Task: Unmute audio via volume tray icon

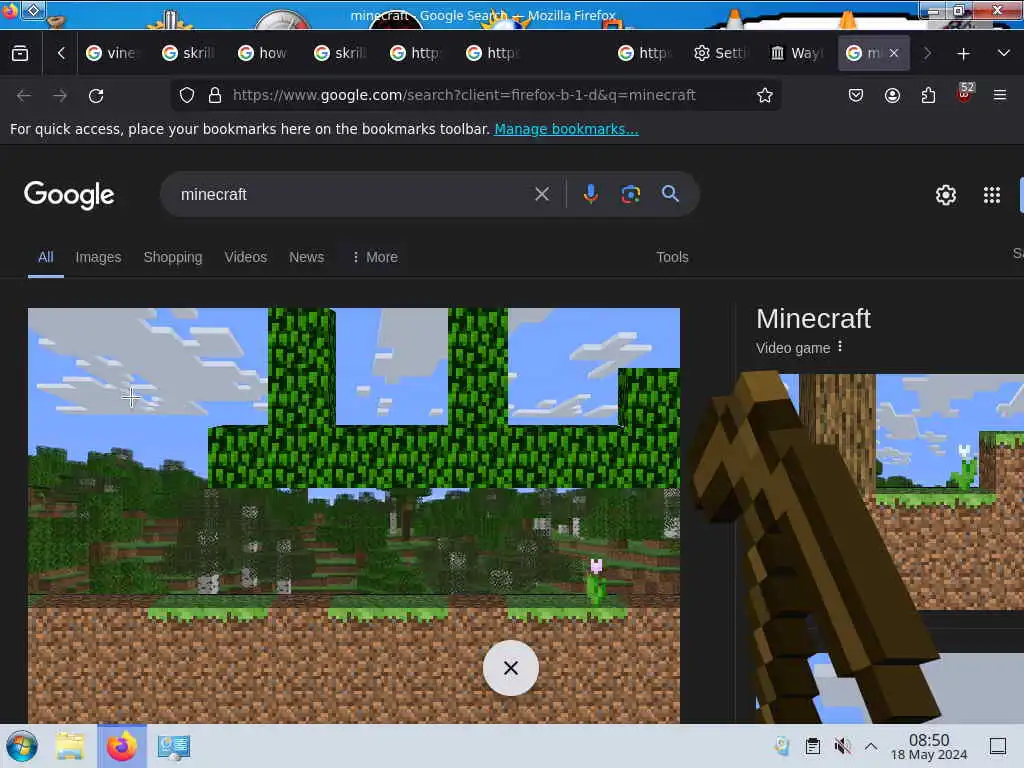Action: click(842, 746)
